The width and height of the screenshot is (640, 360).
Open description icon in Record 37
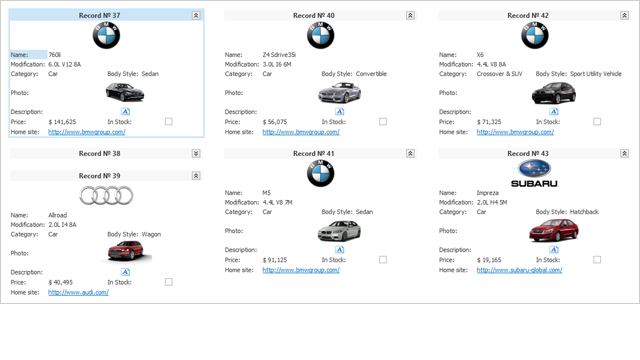(125, 111)
